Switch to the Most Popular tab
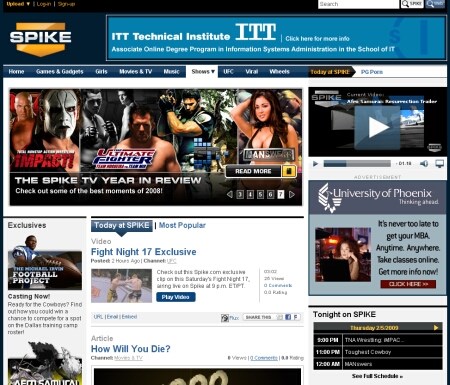 tap(182, 225)
